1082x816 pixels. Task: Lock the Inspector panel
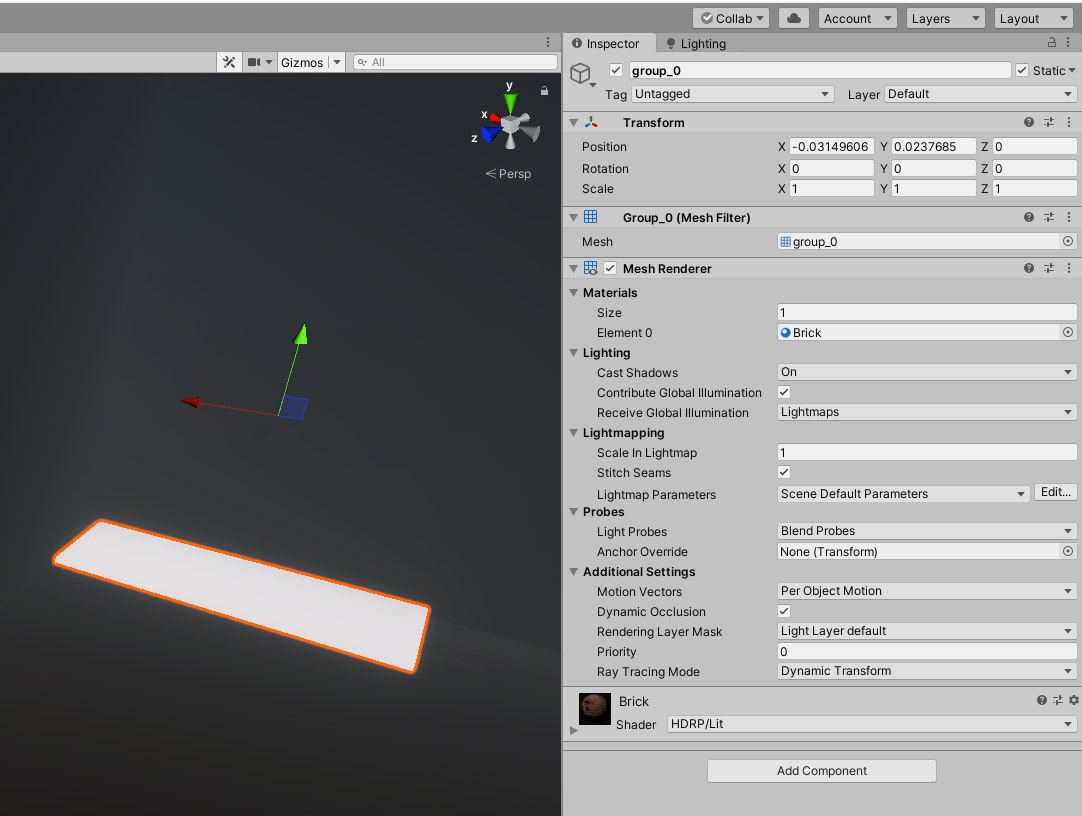point(1052,43)
